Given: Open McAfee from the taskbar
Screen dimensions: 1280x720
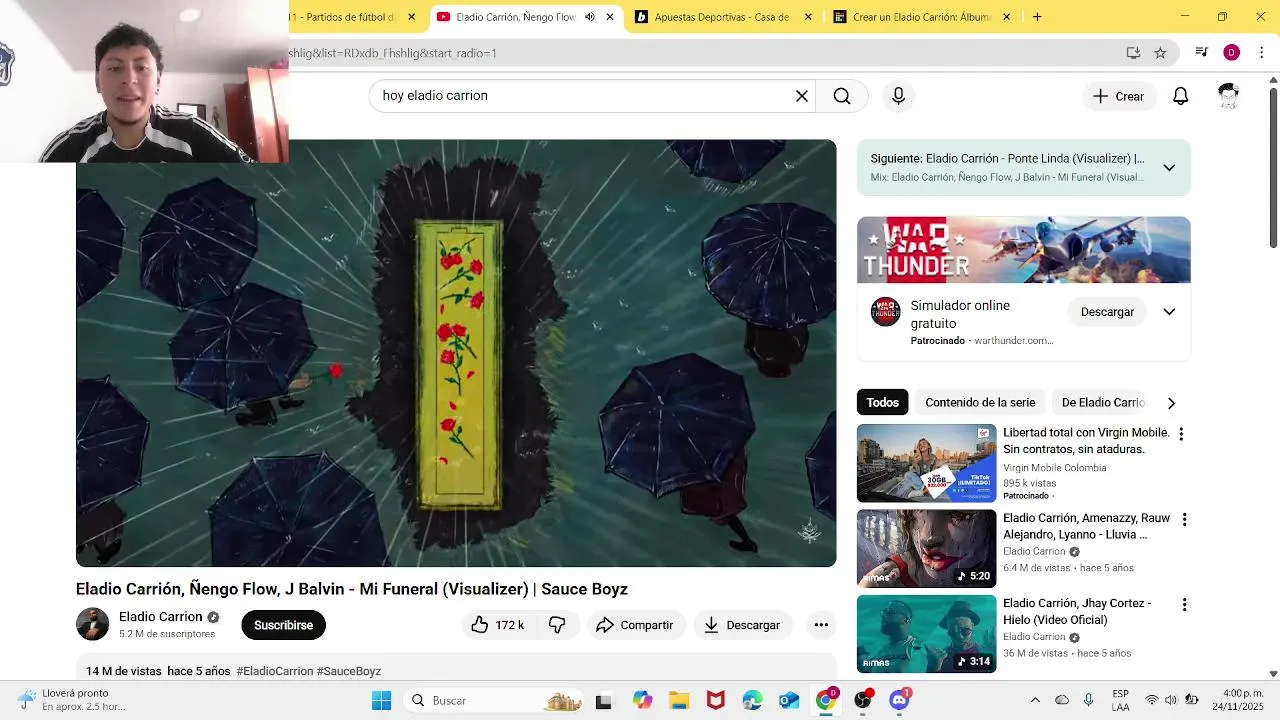Looking at the screenshot, I should (715, 700).
